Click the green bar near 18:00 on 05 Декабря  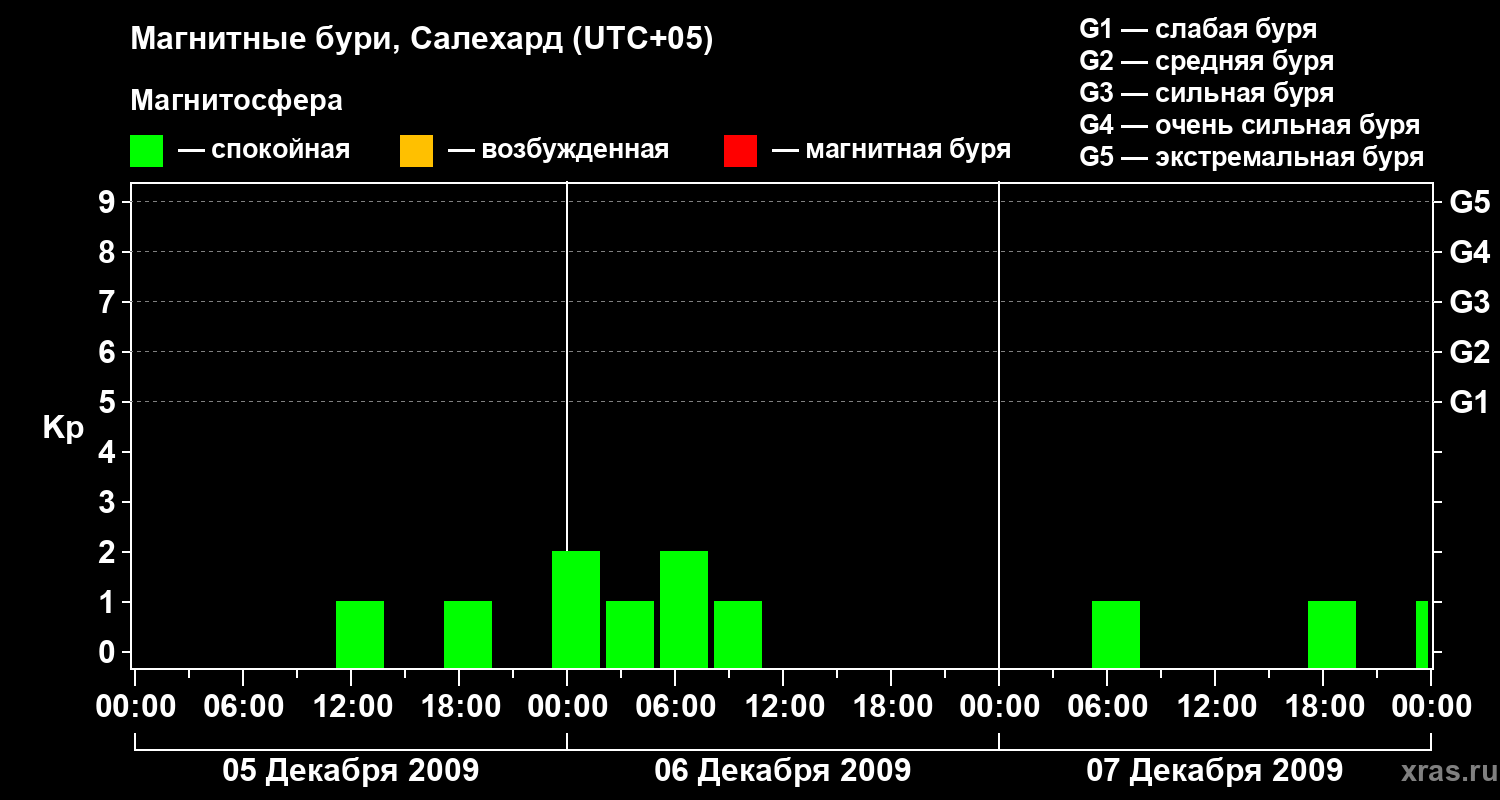point(468,634)
